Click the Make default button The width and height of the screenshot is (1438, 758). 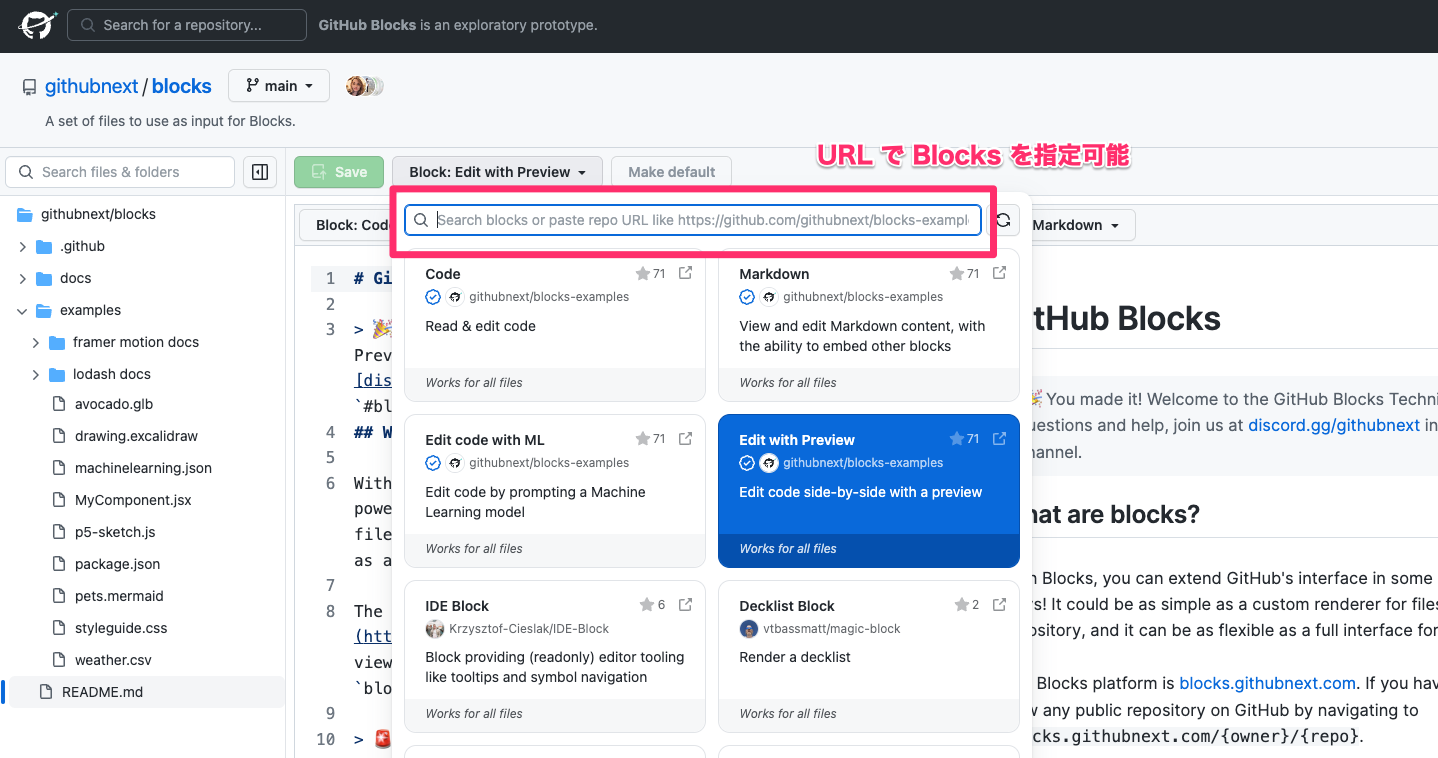[671, 171]
